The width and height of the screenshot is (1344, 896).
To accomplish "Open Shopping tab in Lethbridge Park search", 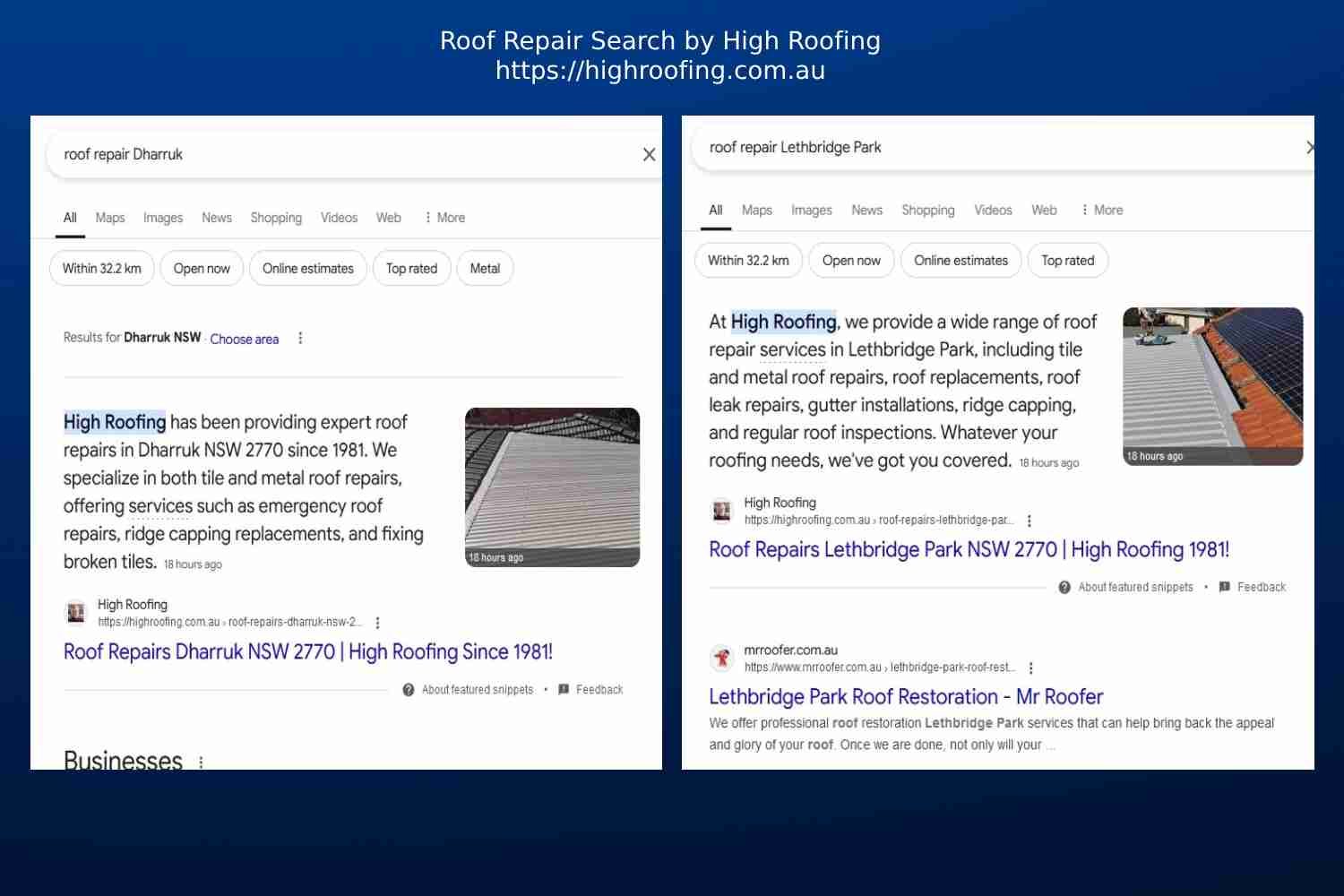I will click(x=928, y=210).
